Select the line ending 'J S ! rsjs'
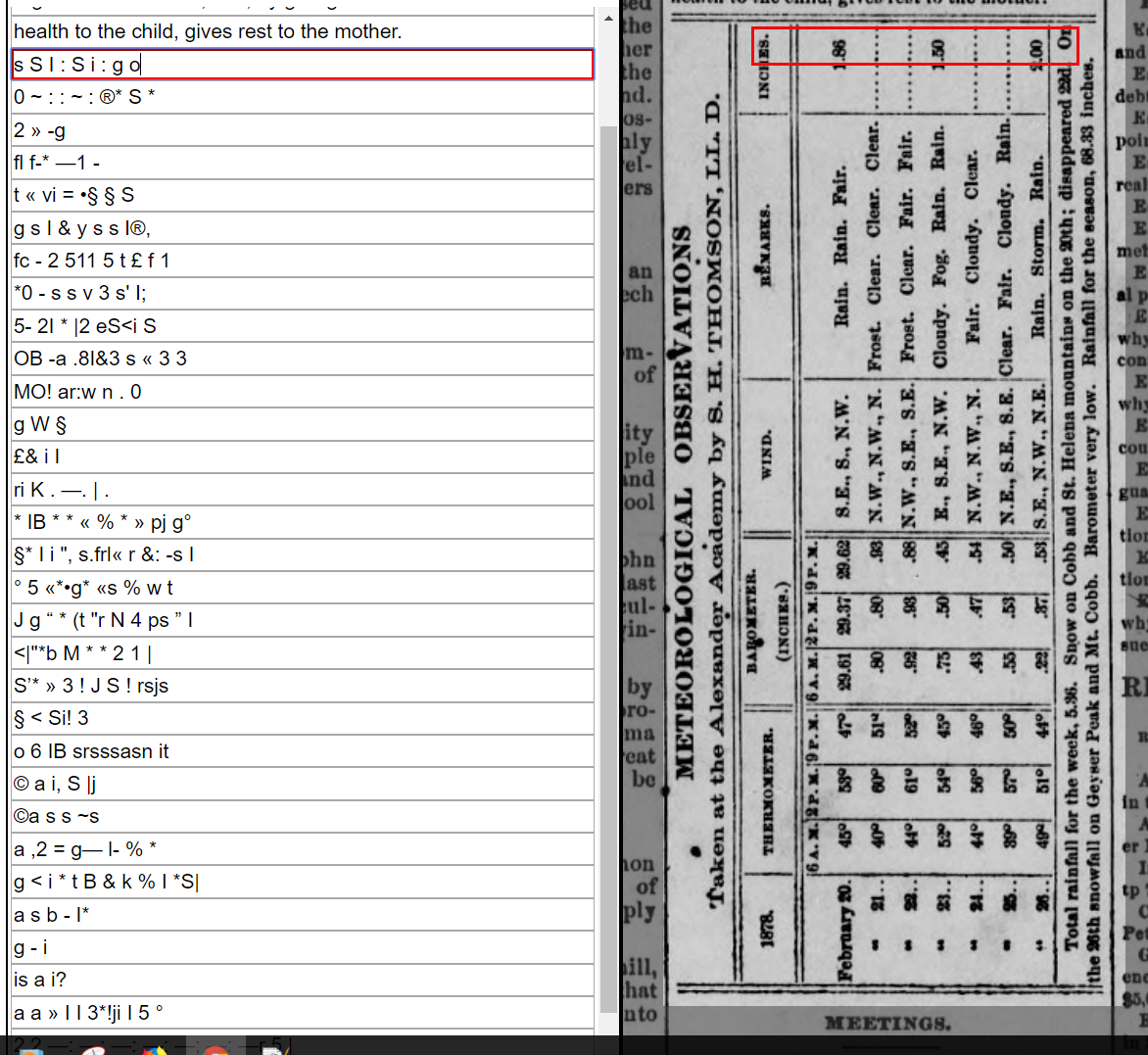1148x1055 pixels. tap(303, 686)
